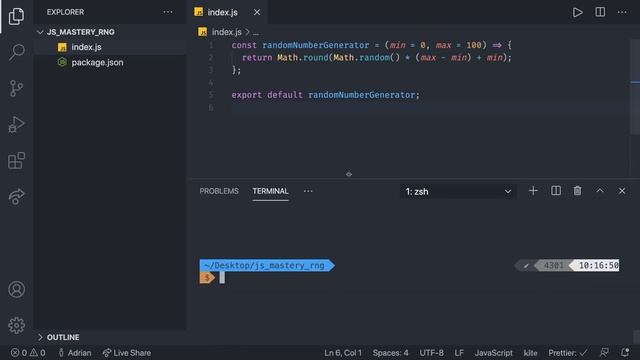Open the Source Control view

click(x=16, y=88)
